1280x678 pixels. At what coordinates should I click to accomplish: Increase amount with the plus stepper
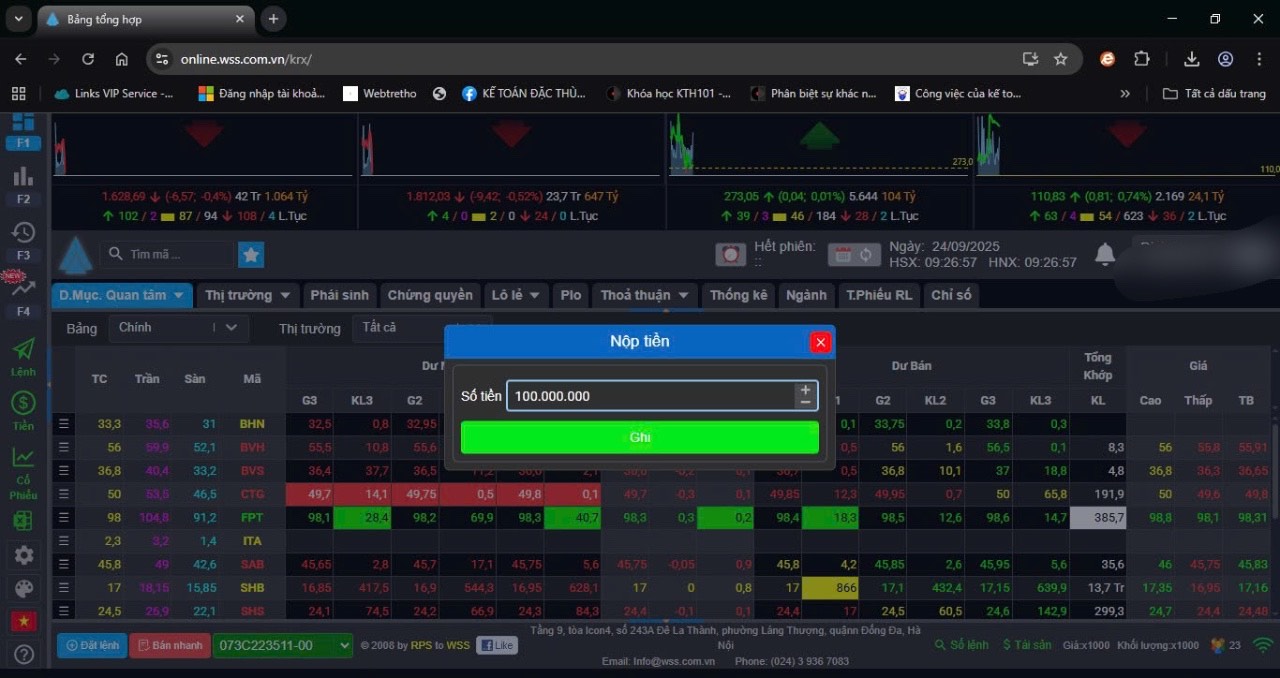click(x=805, y=390)
